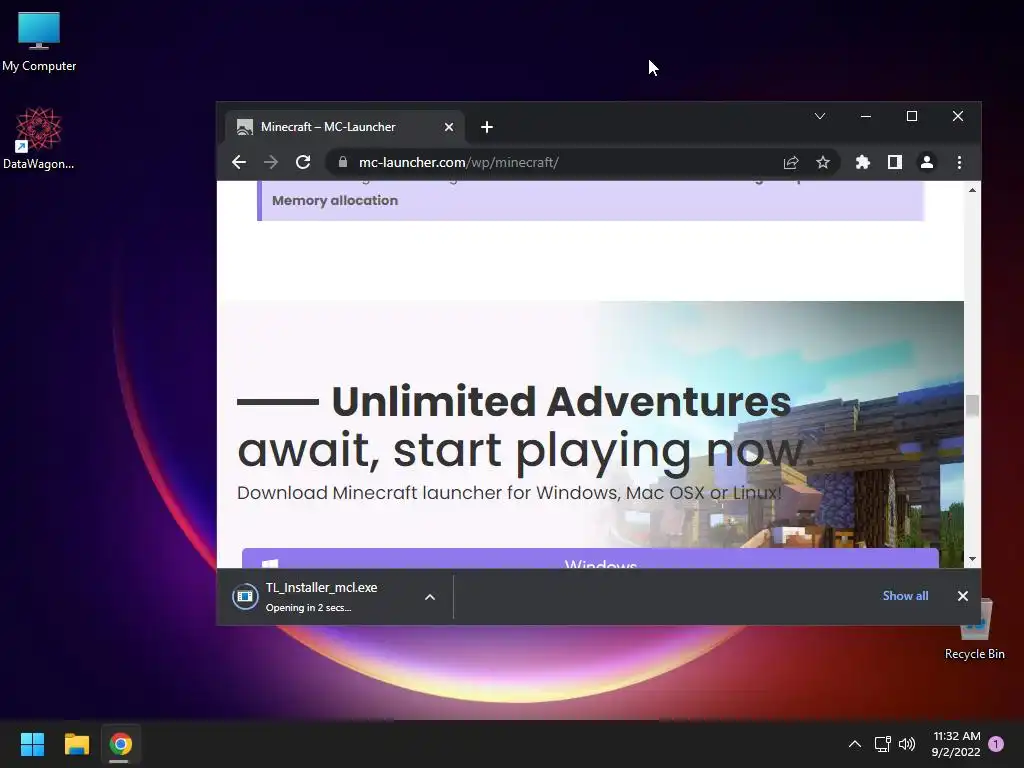Toggle Chrome side panel
Viewport: 1024px width, 768px height.
tap(895, 162)
